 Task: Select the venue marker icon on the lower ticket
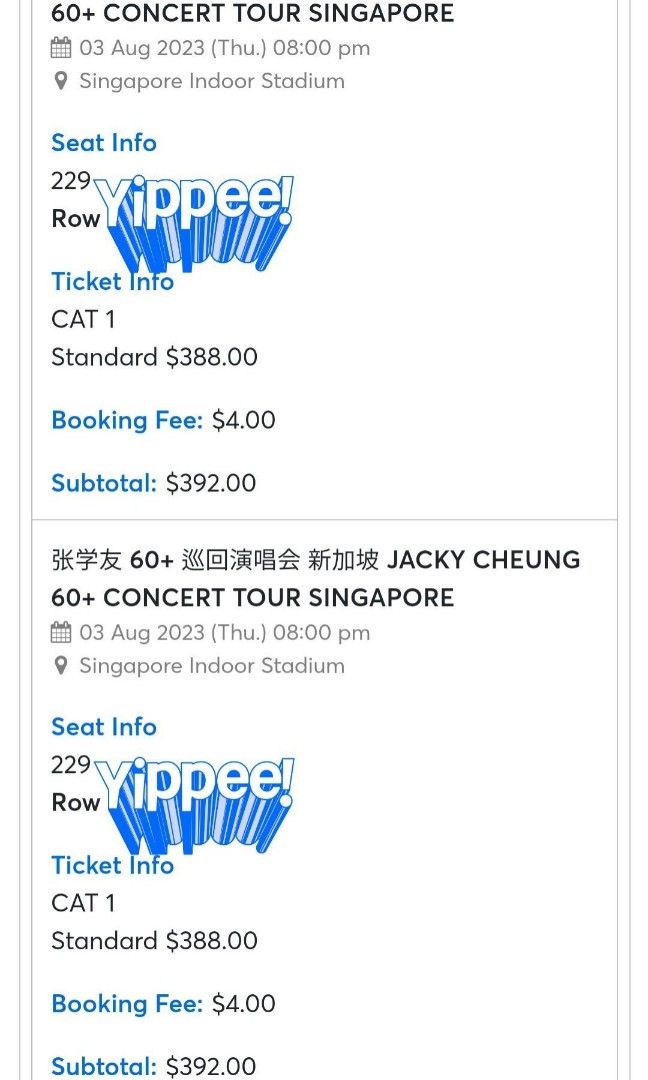click(62, 665)
